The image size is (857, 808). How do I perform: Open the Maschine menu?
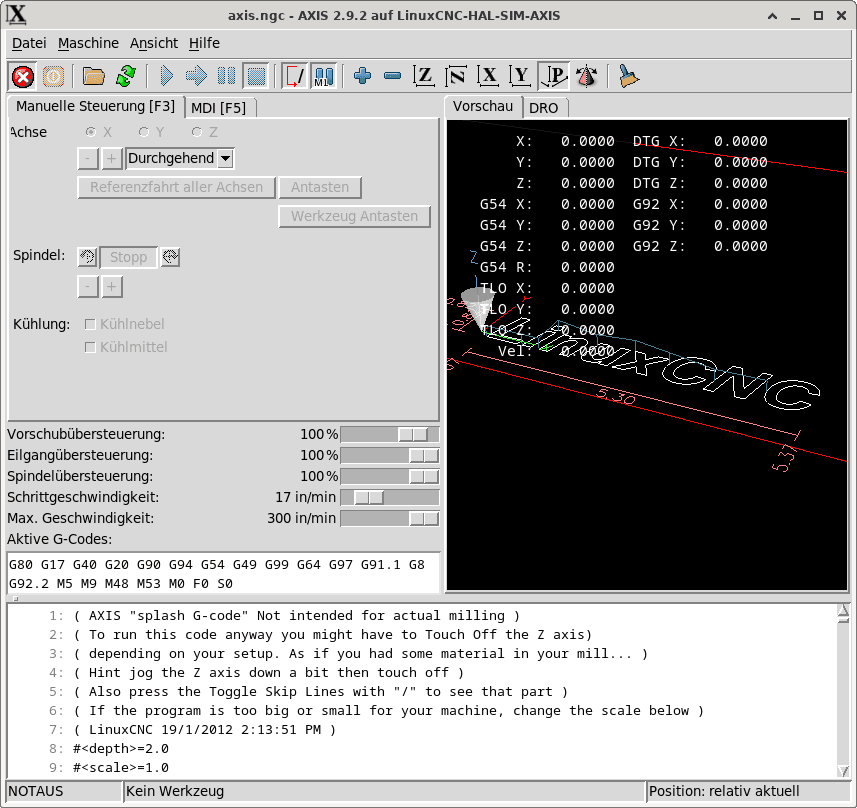click(88, 43)
